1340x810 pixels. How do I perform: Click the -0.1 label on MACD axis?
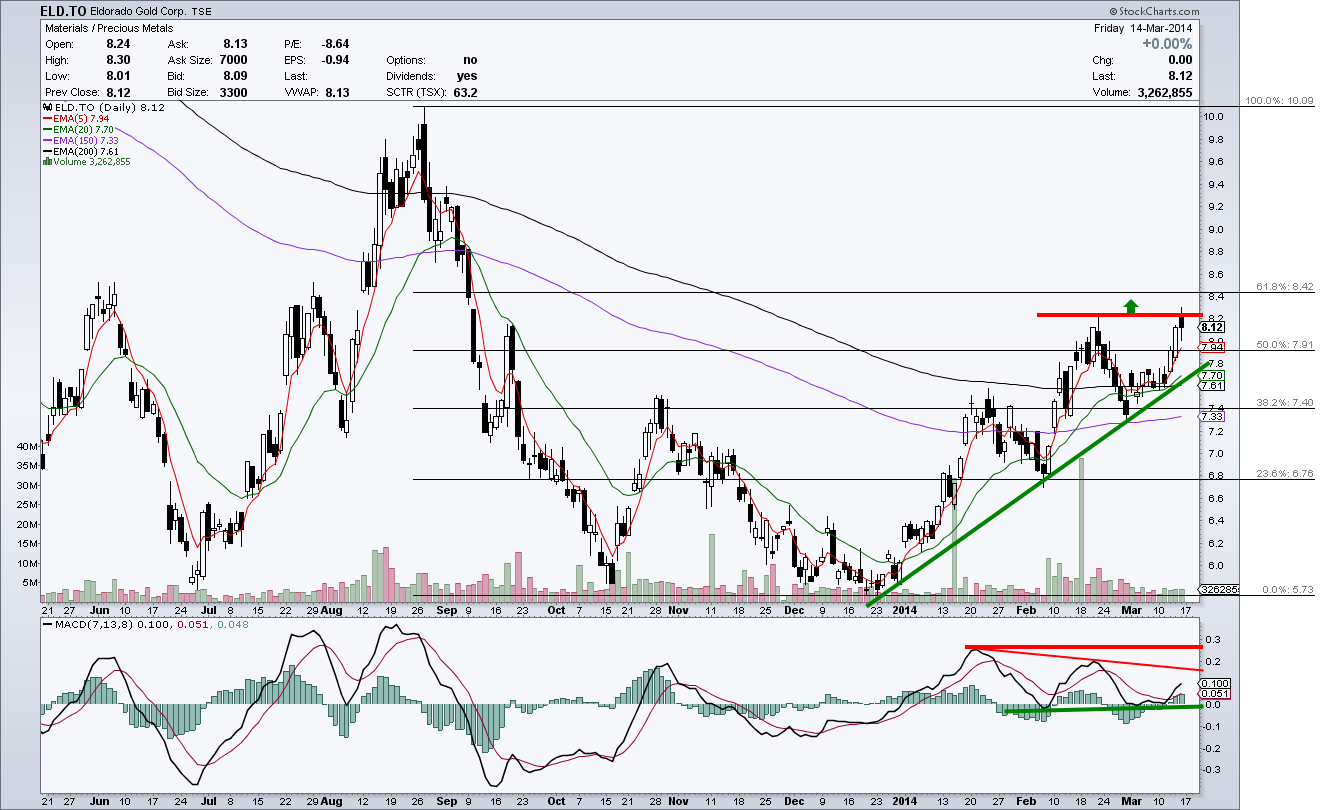pos(1211,727)
